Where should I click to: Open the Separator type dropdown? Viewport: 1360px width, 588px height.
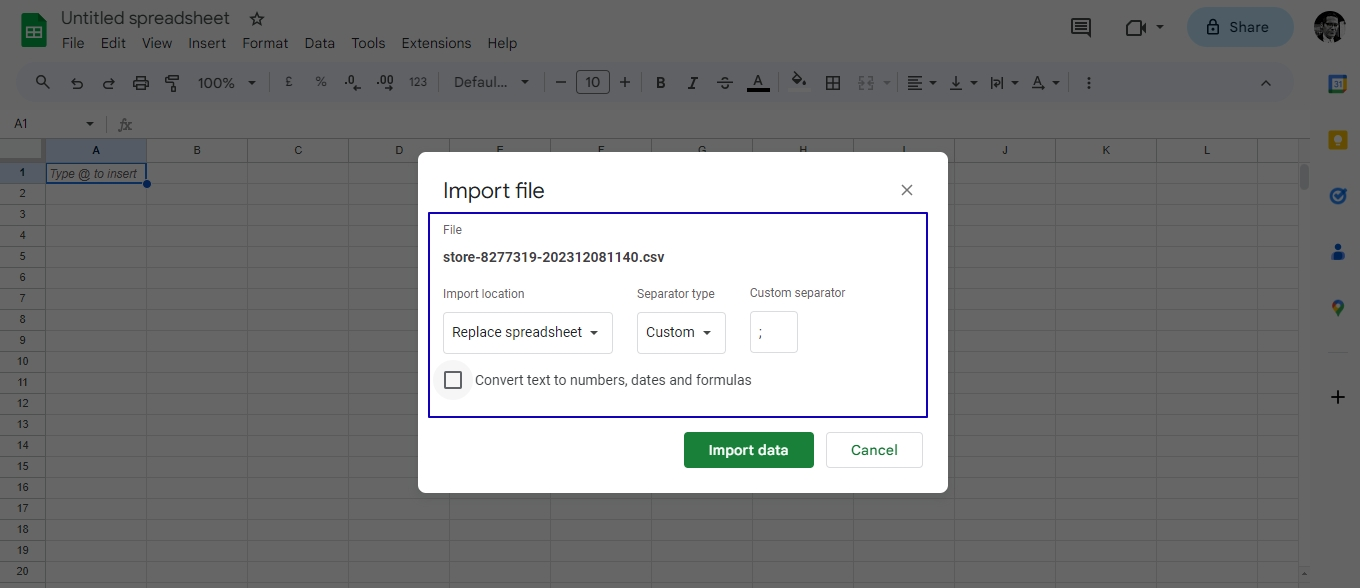[681, 332]
